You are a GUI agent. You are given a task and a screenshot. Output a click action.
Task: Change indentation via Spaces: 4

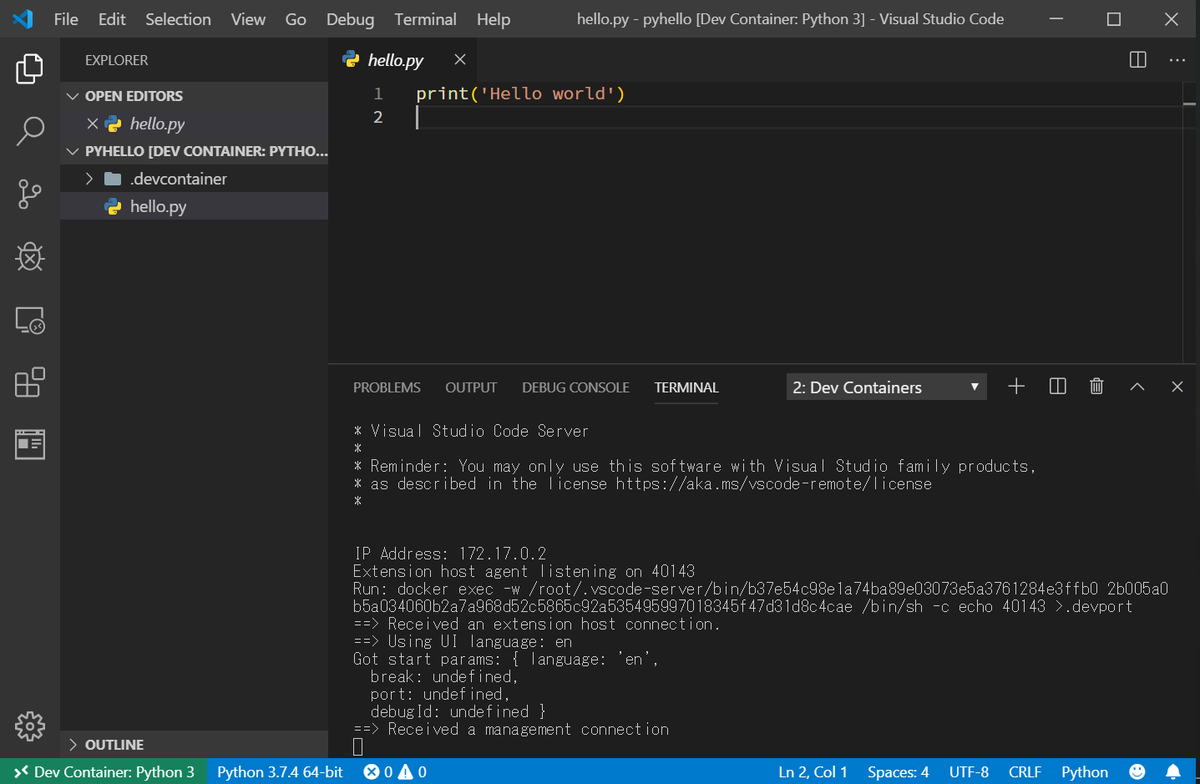click(x=898, y=772)
